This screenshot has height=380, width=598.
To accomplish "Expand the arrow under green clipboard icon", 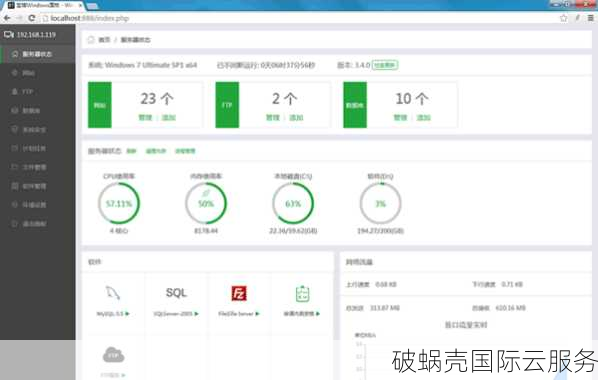I will (318, 314).
